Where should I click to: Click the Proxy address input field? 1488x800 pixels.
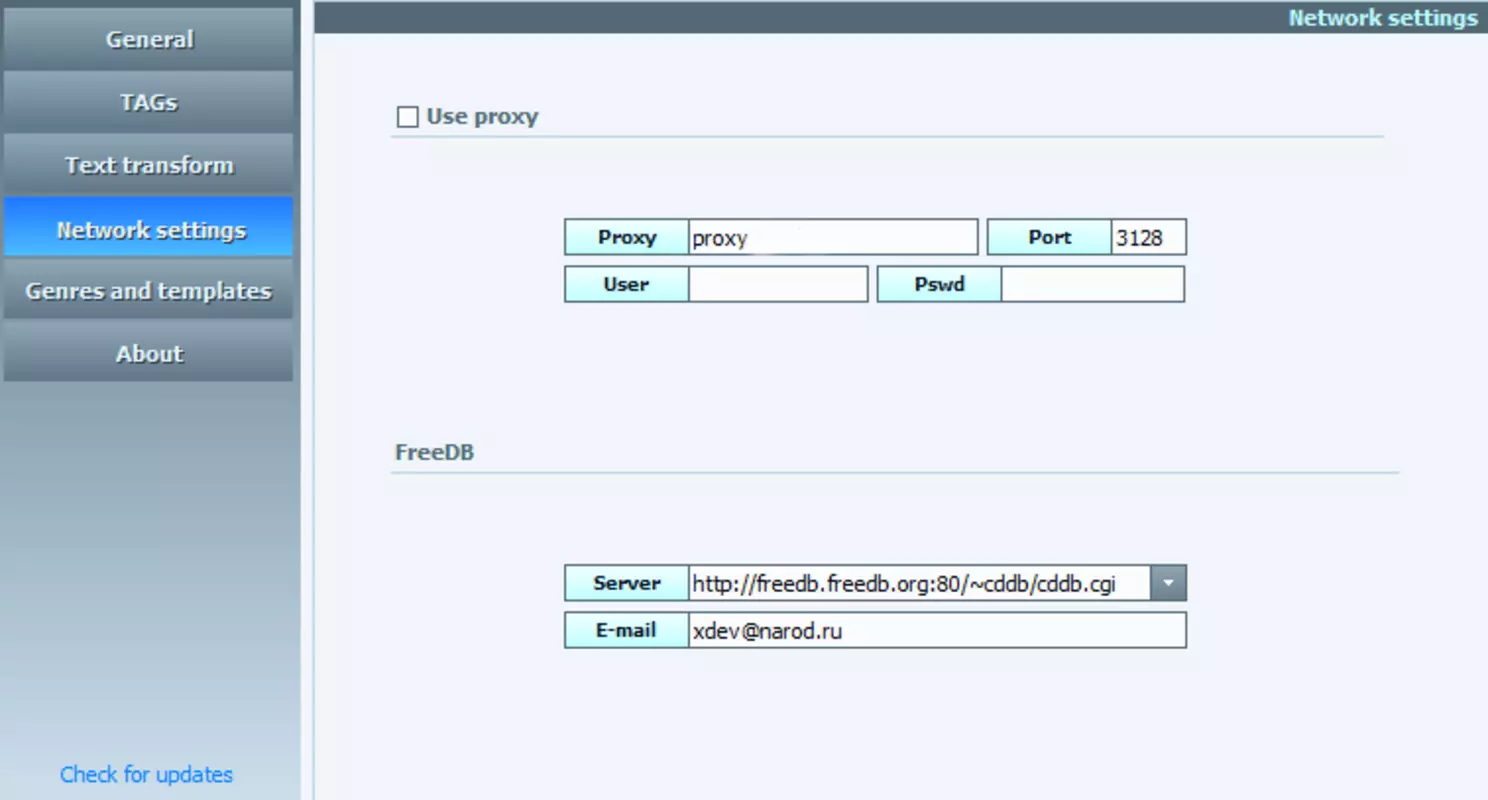[x=833, y=238]
